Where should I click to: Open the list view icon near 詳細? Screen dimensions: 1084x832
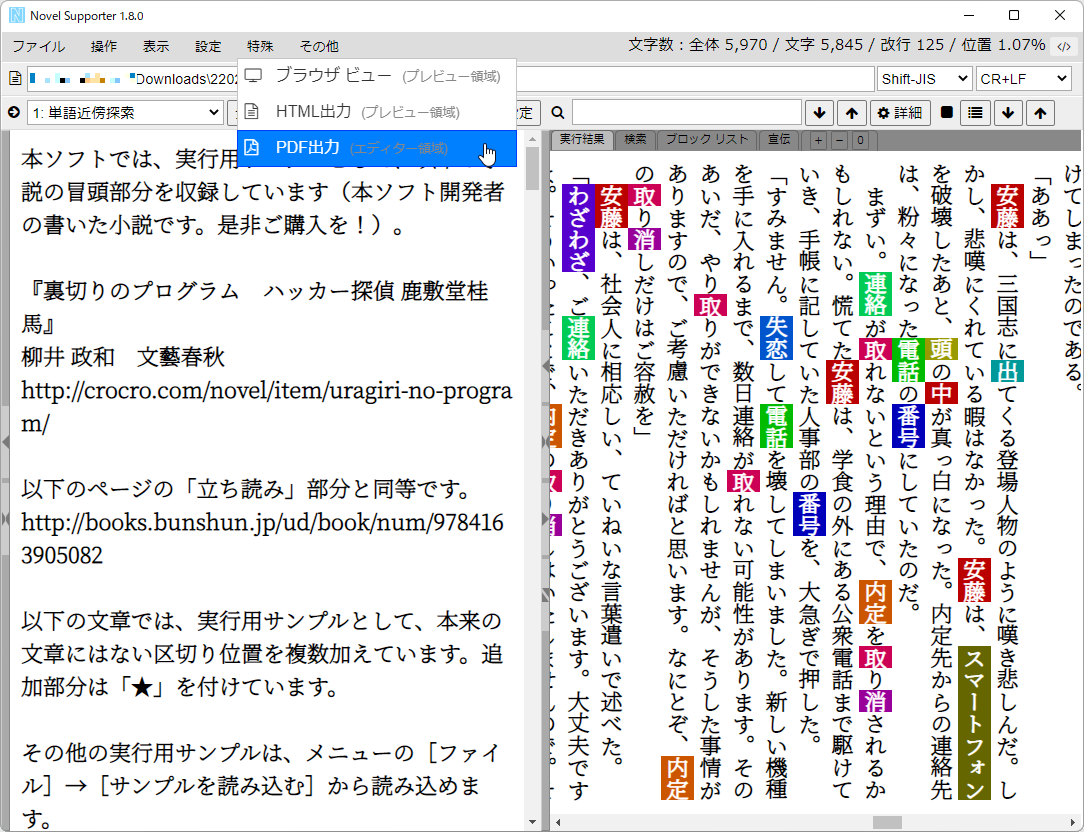coord(975,112)
